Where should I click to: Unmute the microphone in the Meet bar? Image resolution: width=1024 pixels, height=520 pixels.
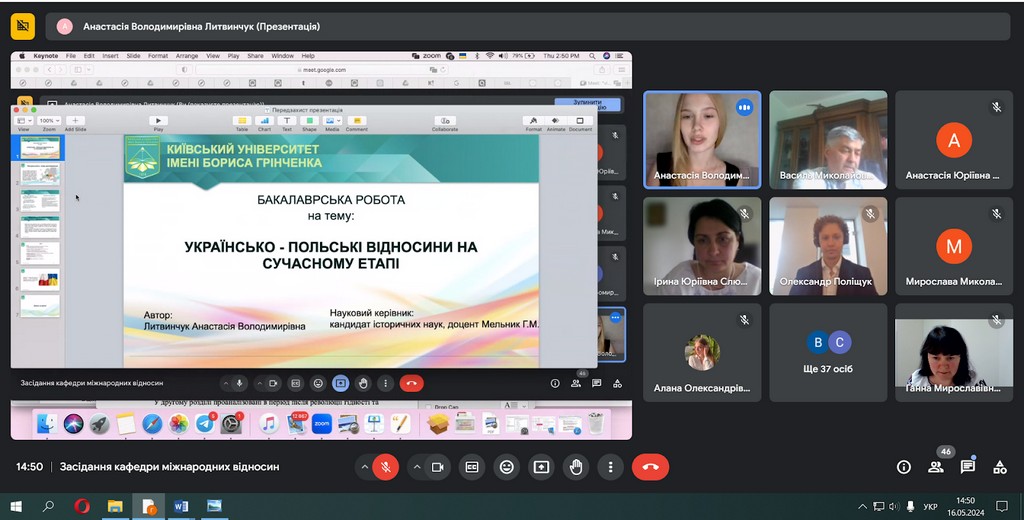click(385, 467)
